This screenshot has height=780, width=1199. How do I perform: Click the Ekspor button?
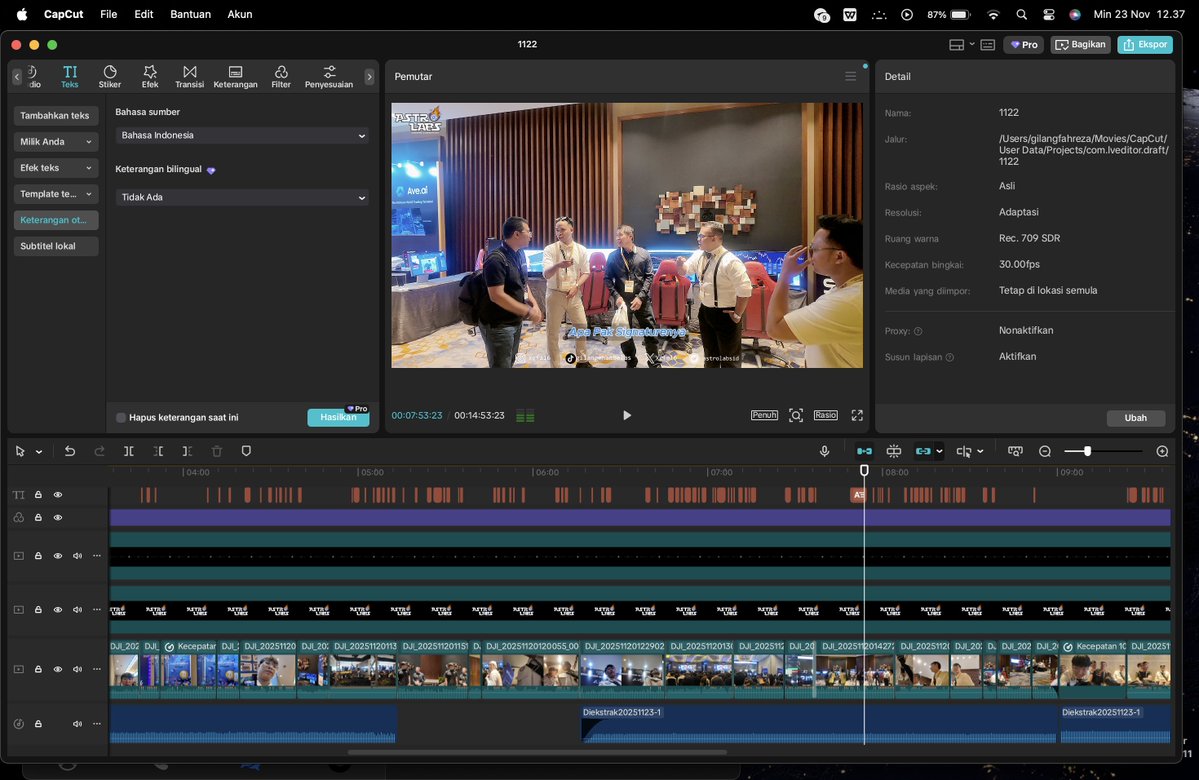click(1145, 44)
